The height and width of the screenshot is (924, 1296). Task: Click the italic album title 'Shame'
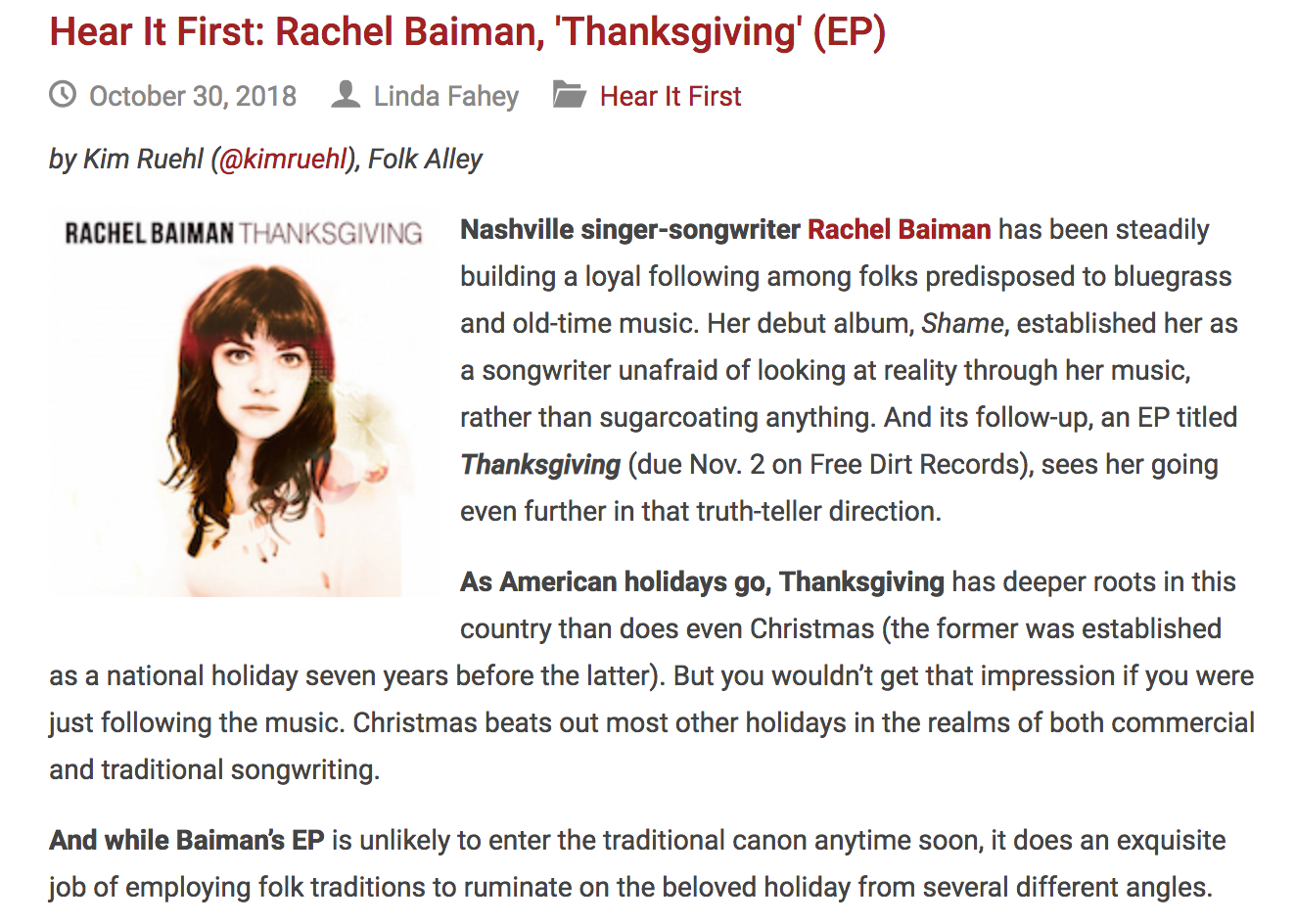[x=962, y=323]
